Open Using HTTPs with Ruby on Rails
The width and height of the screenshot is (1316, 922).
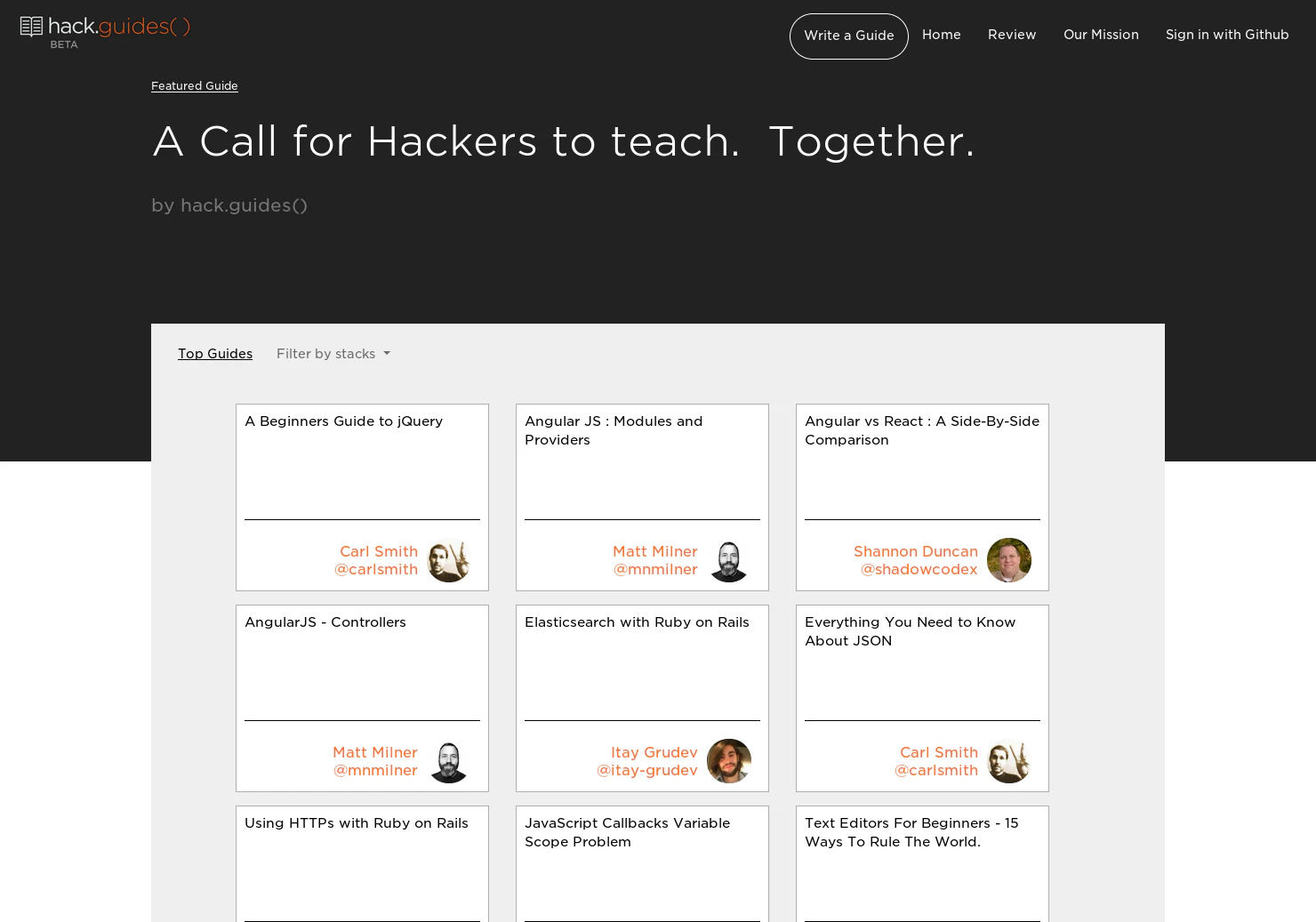point(357,823)
